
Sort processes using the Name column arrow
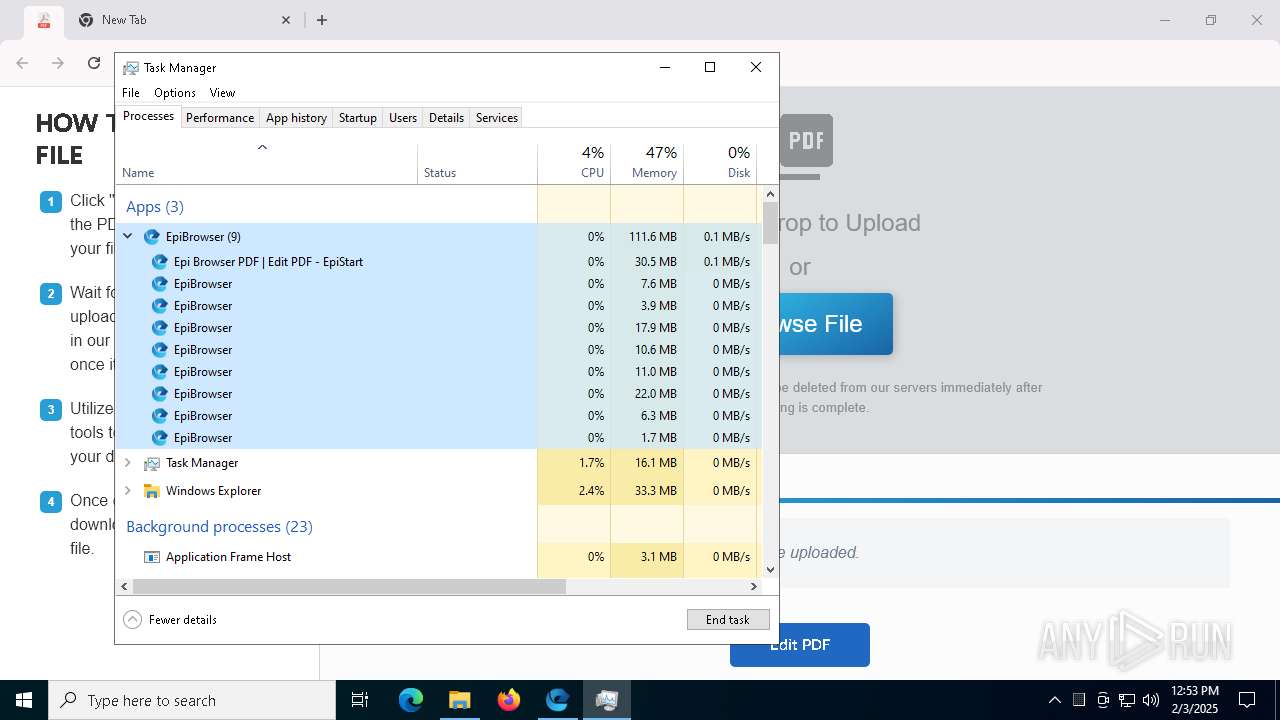[x=262, y=148]
